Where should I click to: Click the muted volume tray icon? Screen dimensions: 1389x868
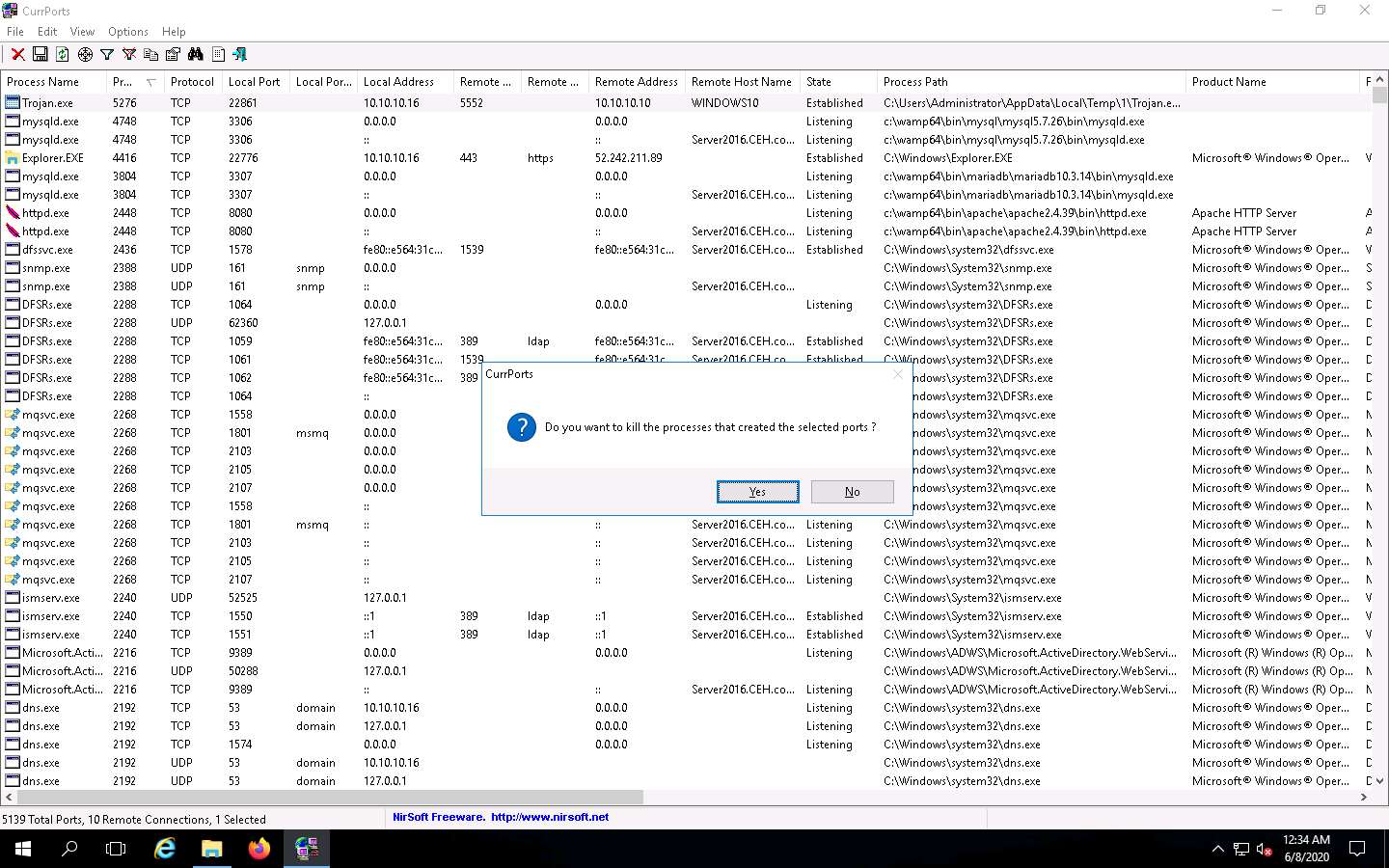coord(1265,850)
